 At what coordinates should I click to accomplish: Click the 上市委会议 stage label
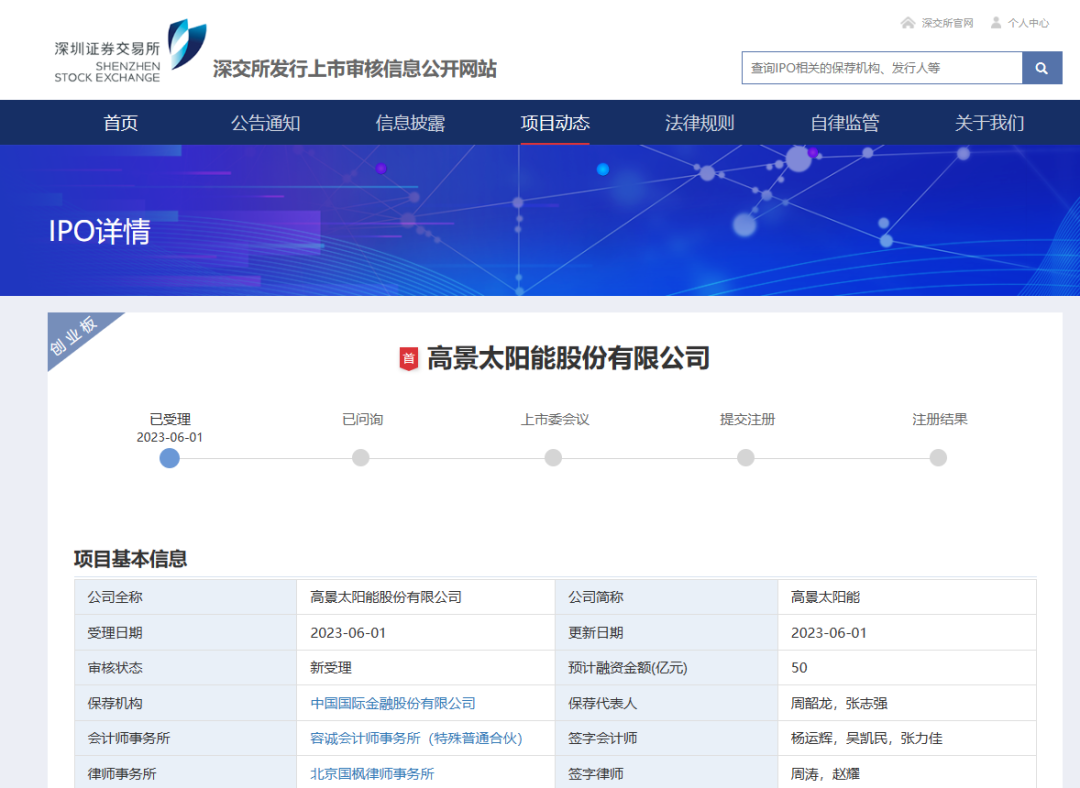(554, 419)
